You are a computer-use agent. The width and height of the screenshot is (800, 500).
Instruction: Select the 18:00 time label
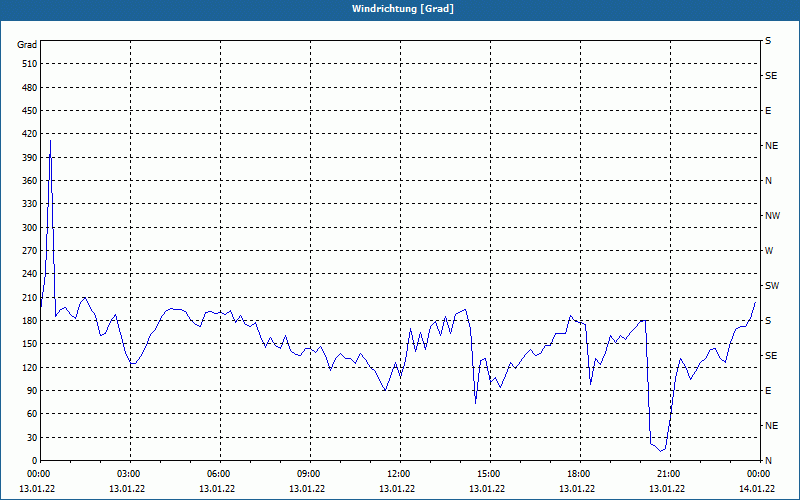[581, 474]
